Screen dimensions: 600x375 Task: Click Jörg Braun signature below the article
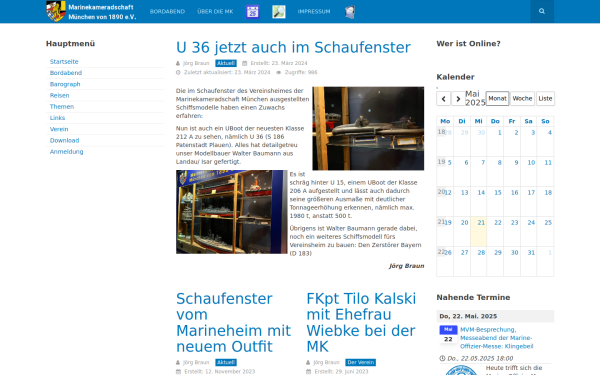click(x=406, y=266)
